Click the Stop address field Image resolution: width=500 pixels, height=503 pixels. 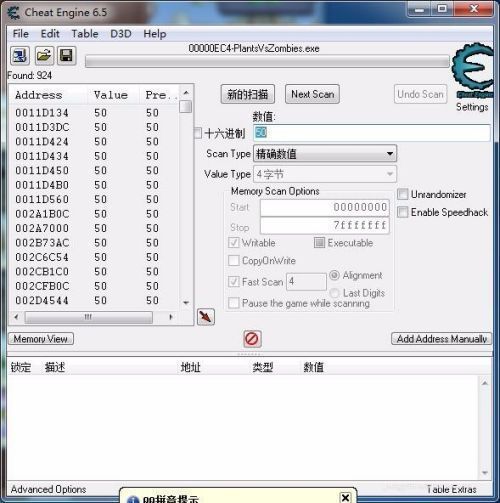pyautogui.click(x=325, y=225)
